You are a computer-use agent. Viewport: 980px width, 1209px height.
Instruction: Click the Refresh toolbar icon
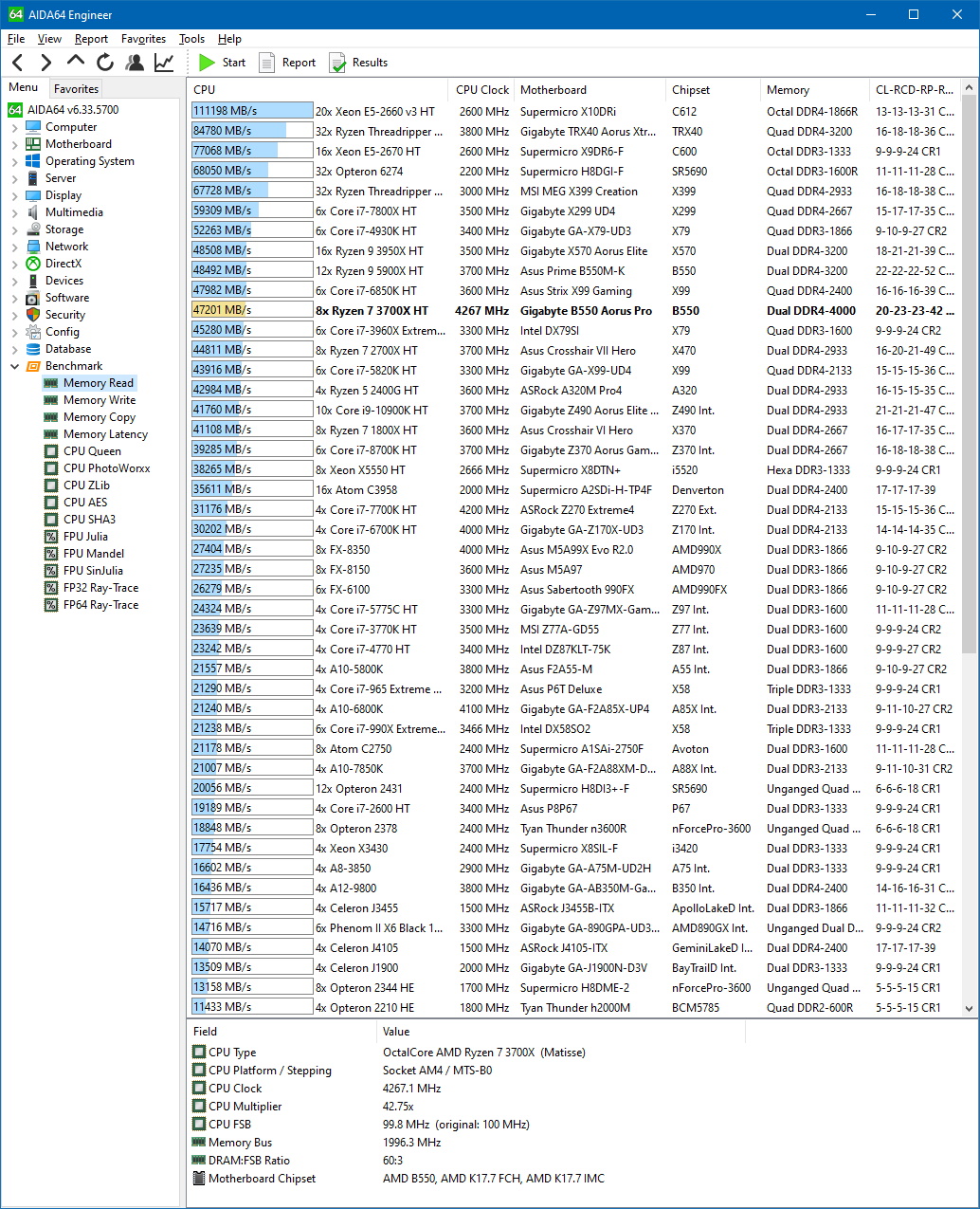(x=105, y=63)
